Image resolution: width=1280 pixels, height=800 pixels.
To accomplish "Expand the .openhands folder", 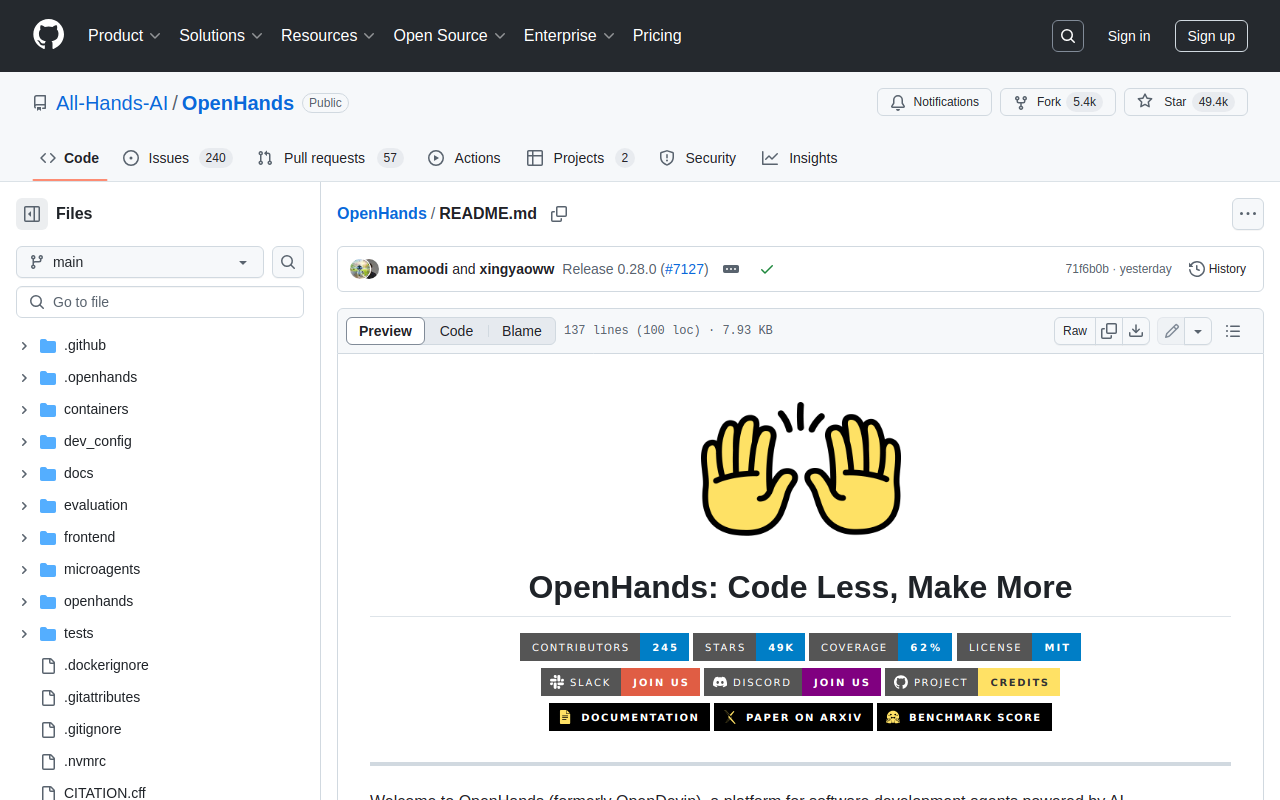I will point(24,377).
